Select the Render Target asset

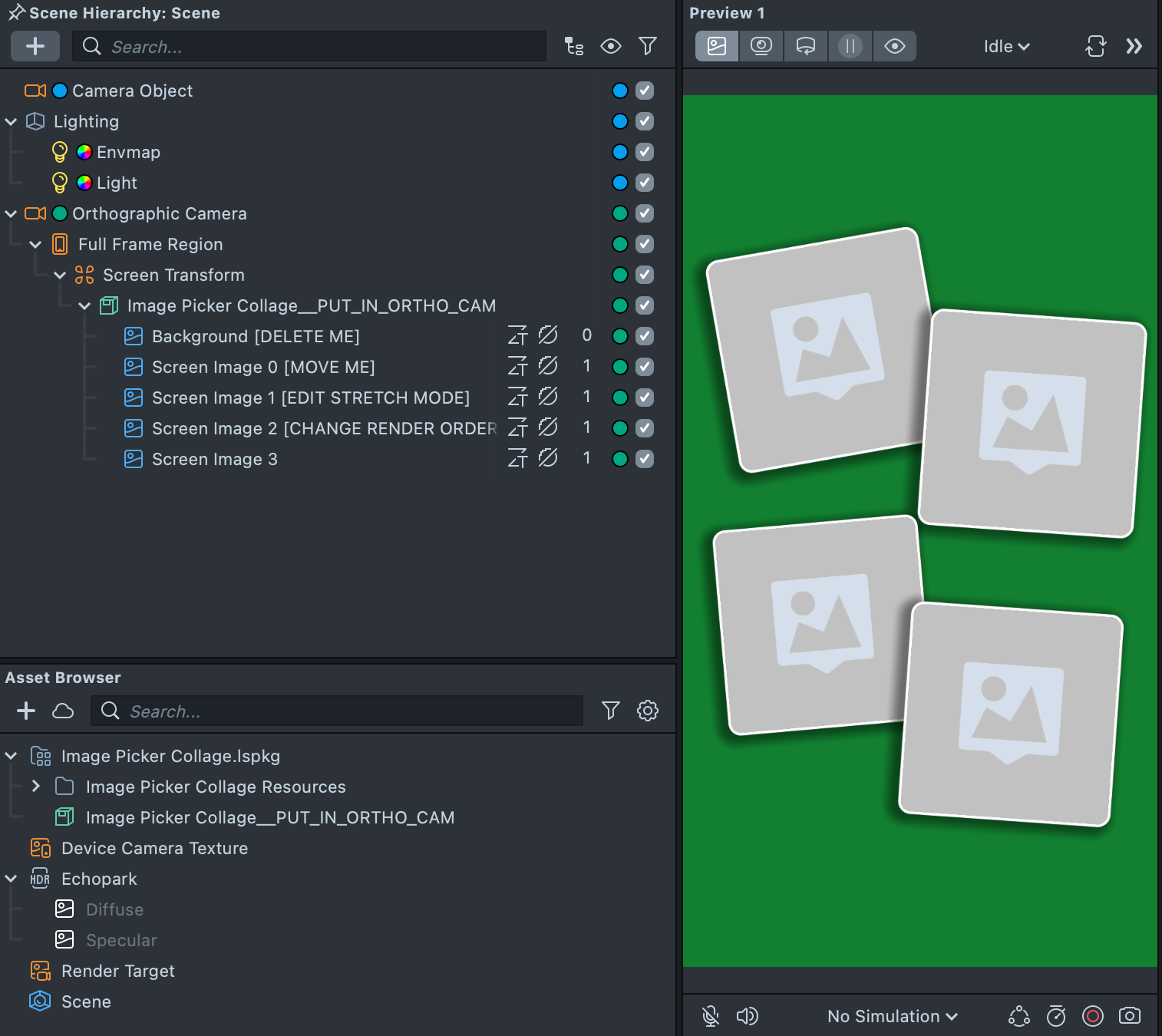coord(117,971)
